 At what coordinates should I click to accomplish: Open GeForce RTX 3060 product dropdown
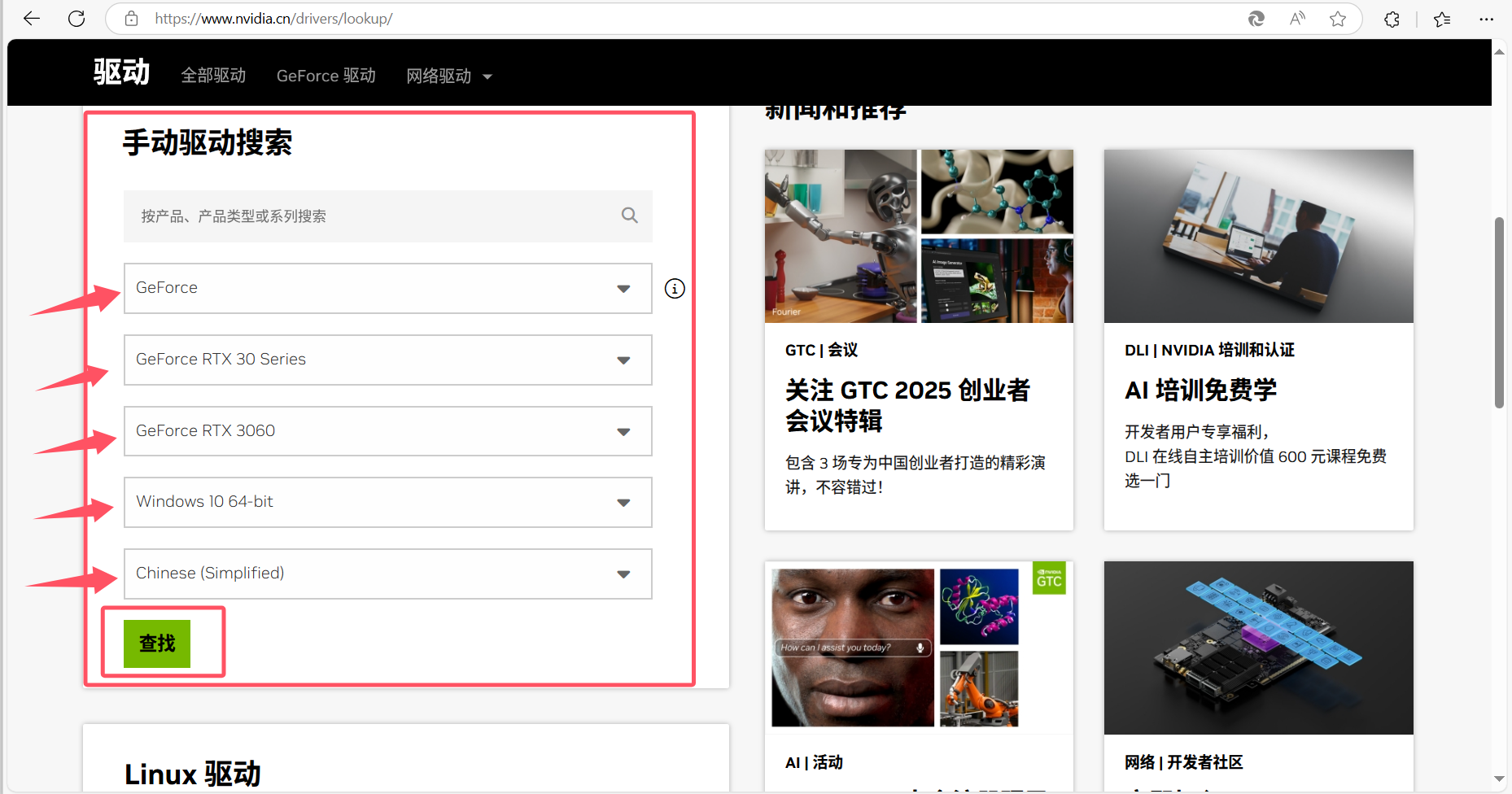[387, 431]
